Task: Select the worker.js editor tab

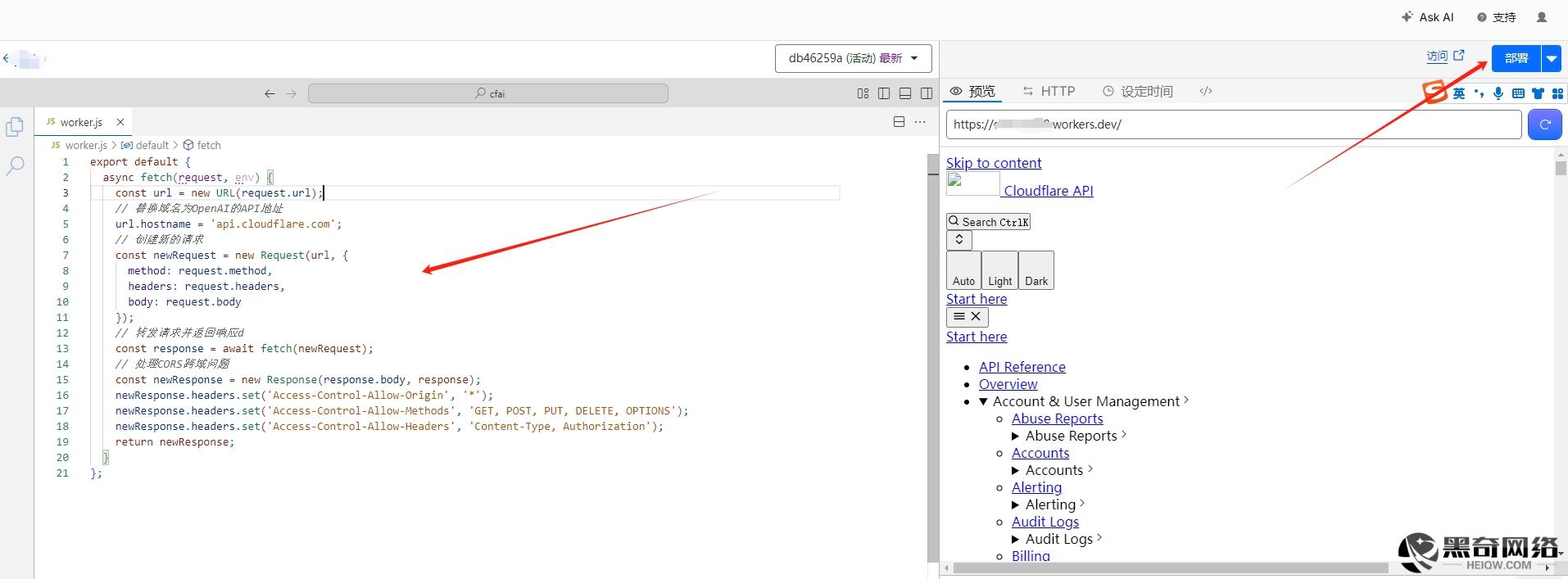Action: (x=82, y=122)
